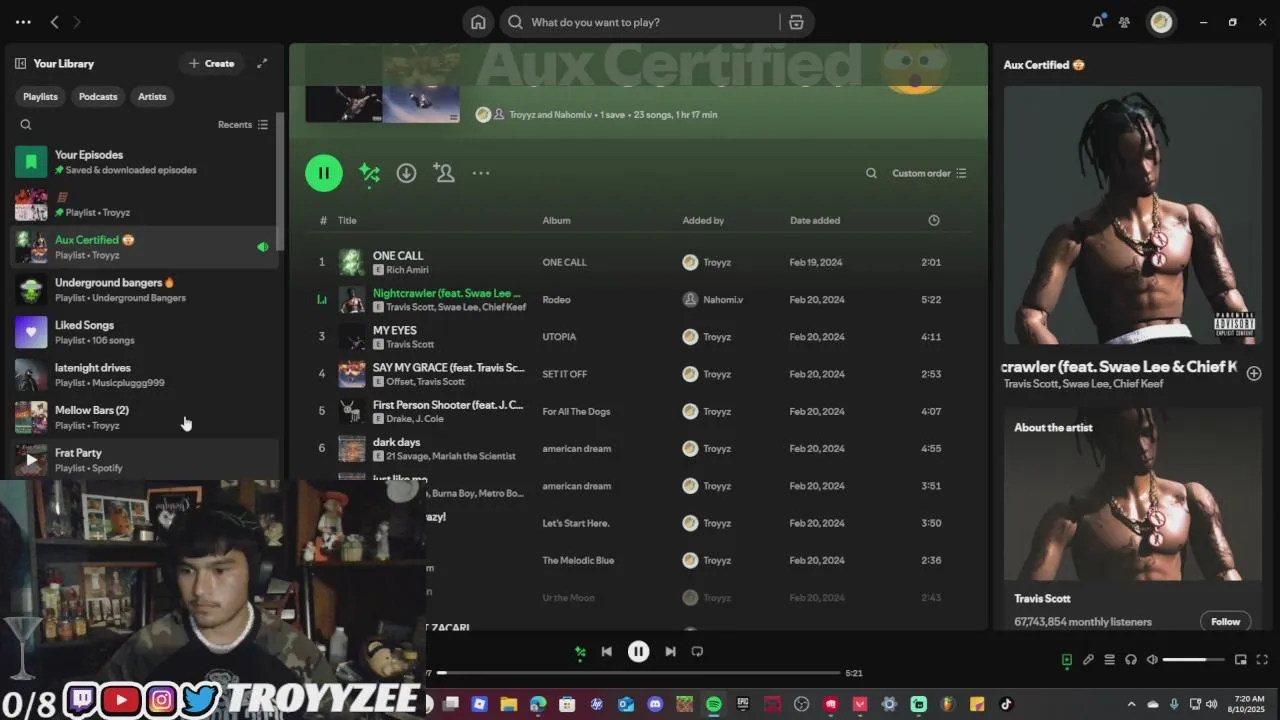The width and height of the screenshot is (1280, 720).
Task: Open UTOPIA album link
Action: [559, 337]
